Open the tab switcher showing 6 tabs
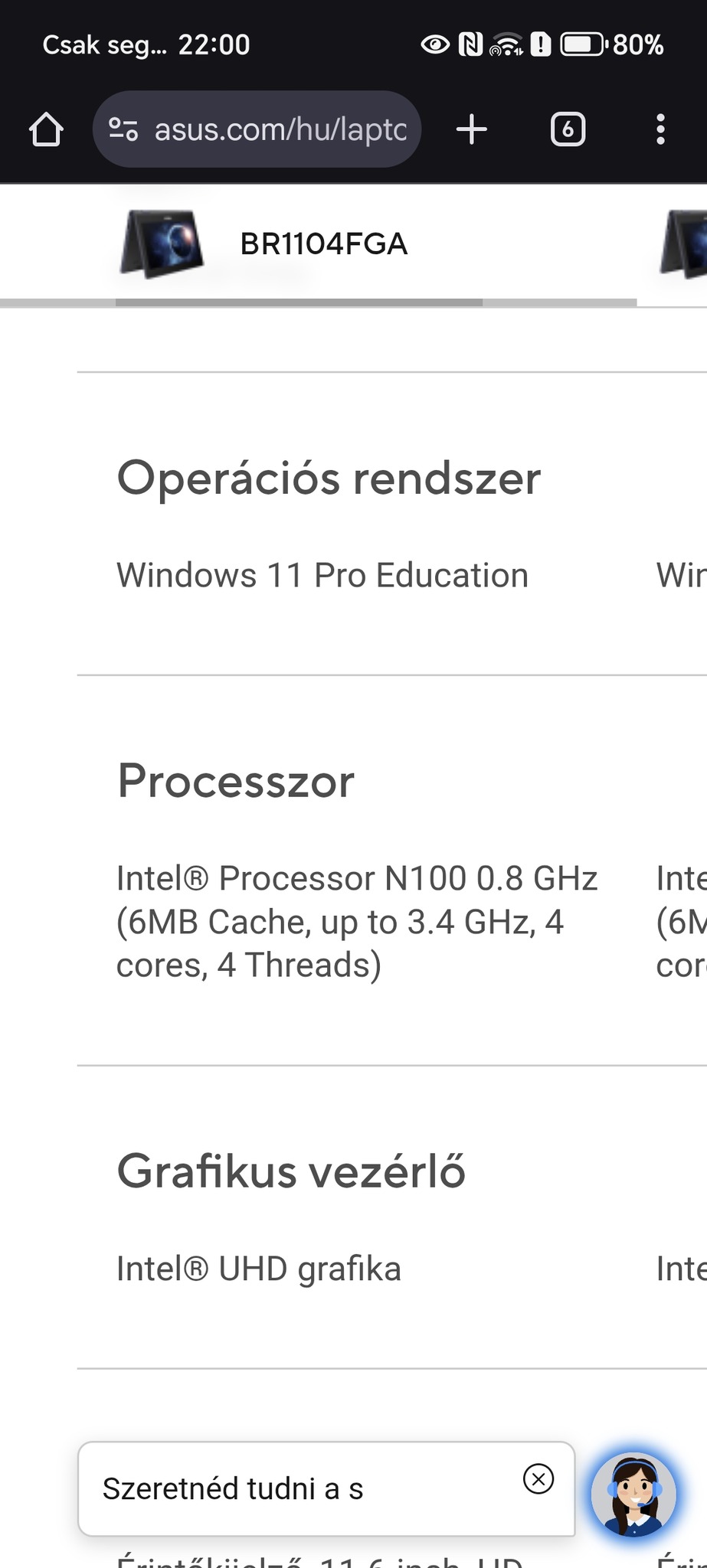This screenshot has width=707, height=1568. click(568, 129)
